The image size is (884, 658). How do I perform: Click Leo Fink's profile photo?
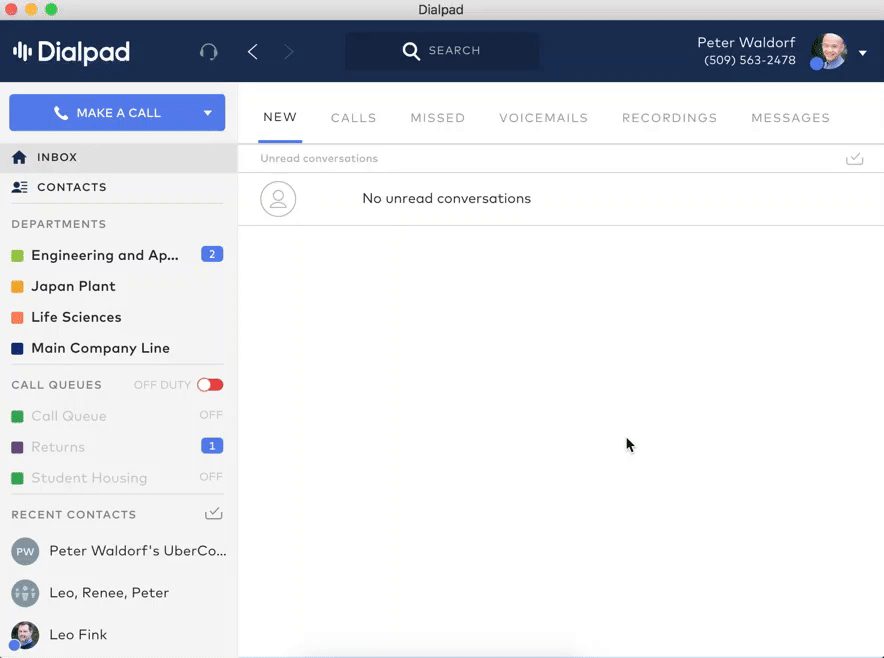[x=25, y=635]
